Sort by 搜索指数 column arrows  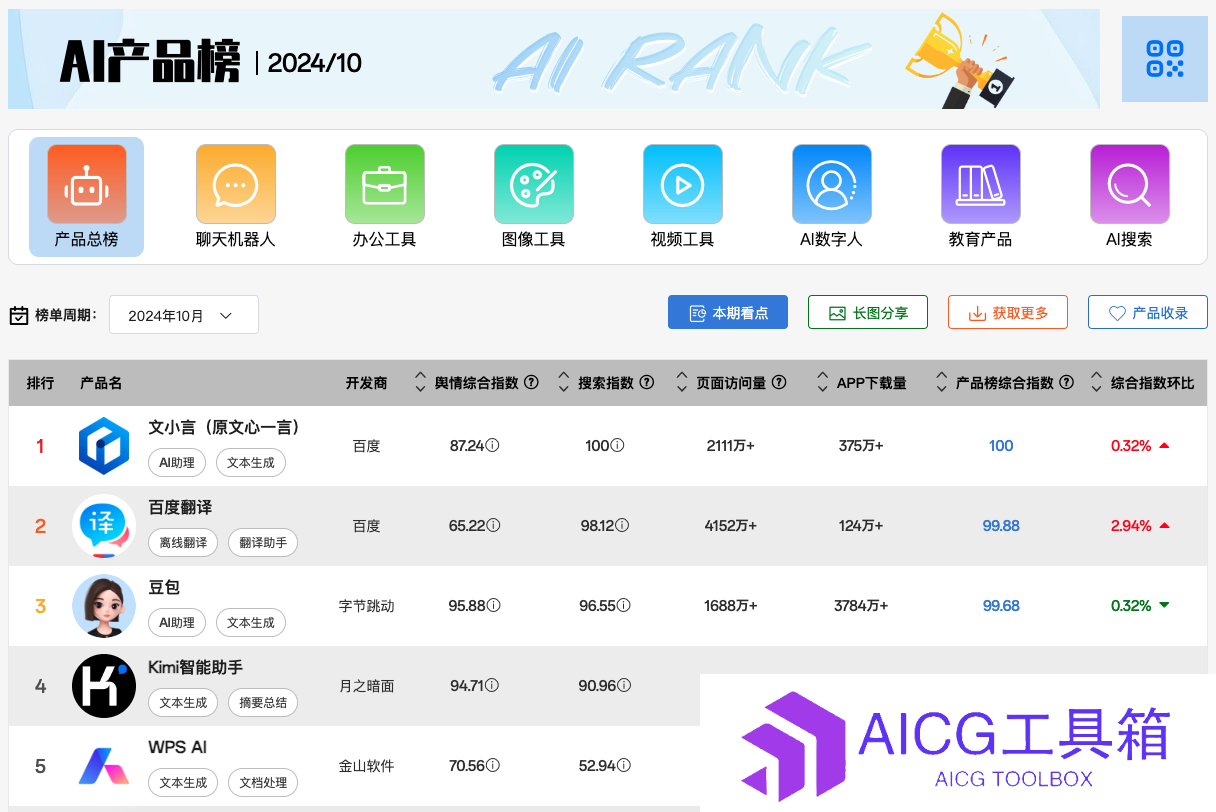tap(565, 383)
